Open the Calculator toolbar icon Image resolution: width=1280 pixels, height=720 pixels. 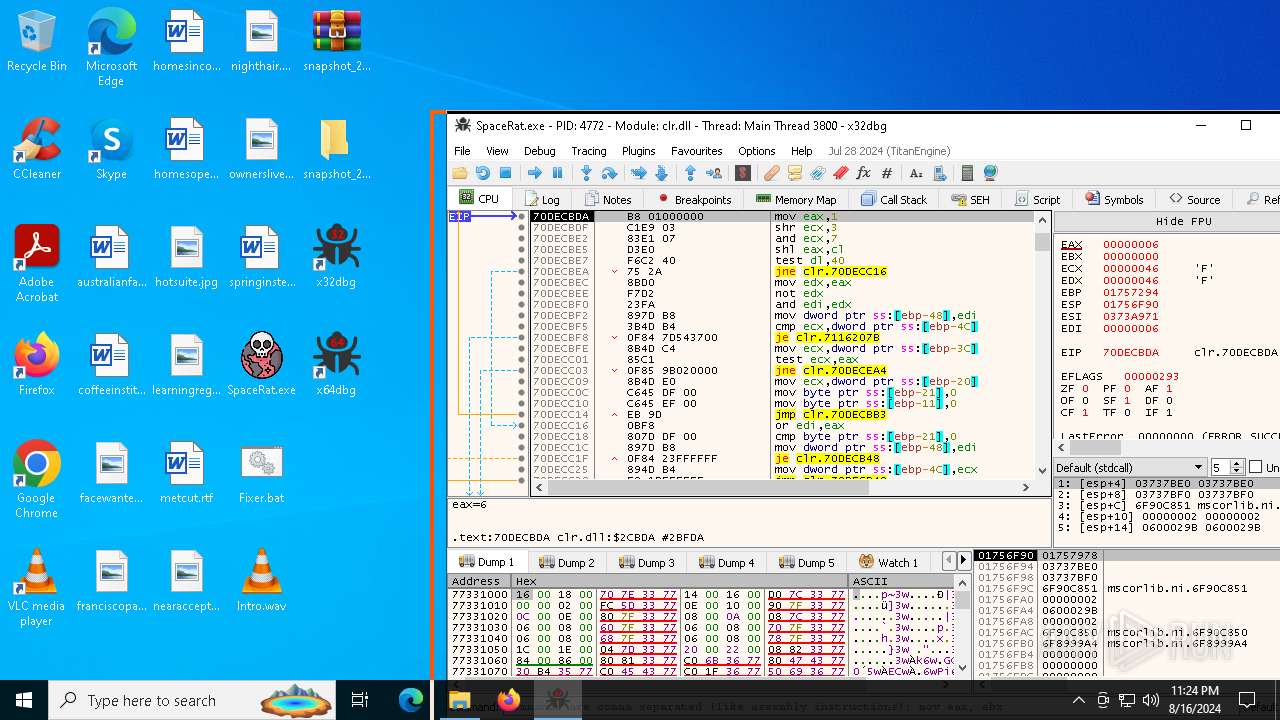click(967, 173)
